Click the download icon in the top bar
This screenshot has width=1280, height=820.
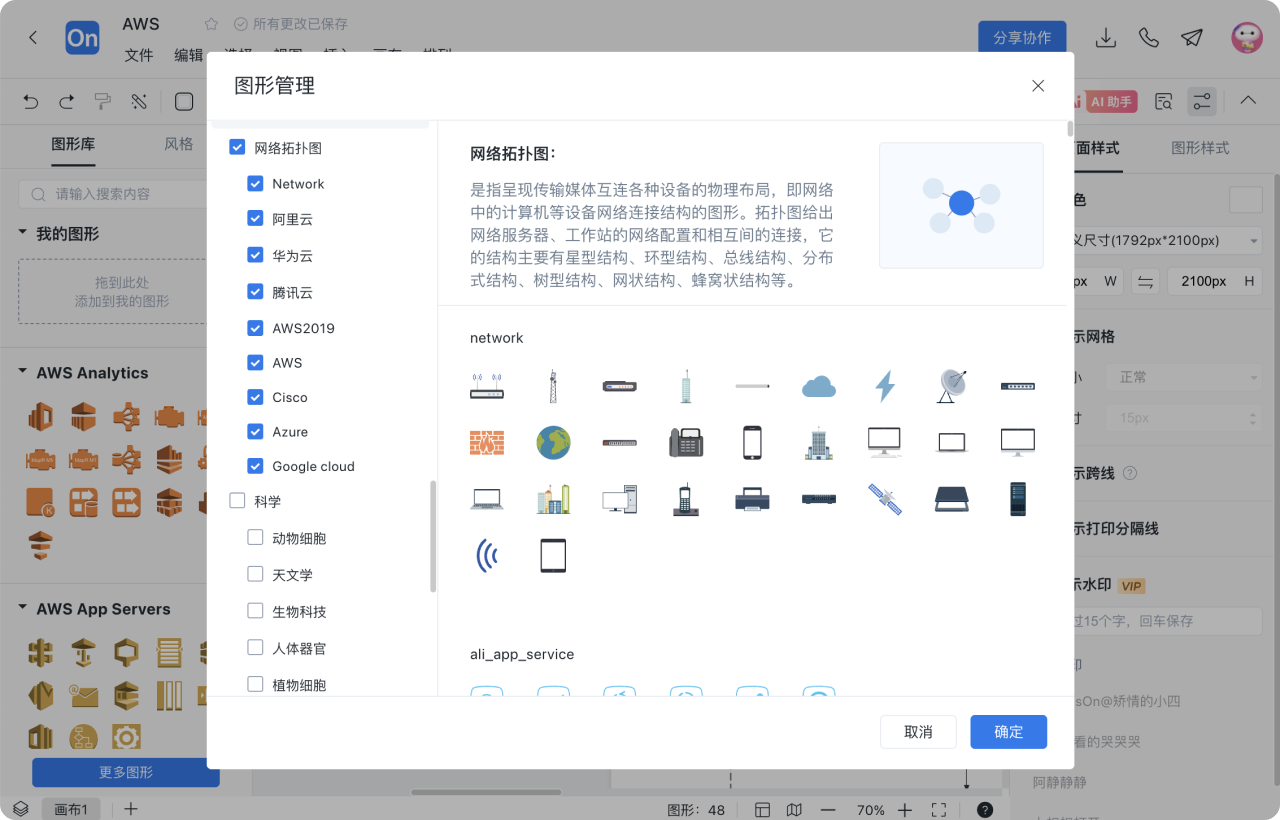tap(1105, 37)
